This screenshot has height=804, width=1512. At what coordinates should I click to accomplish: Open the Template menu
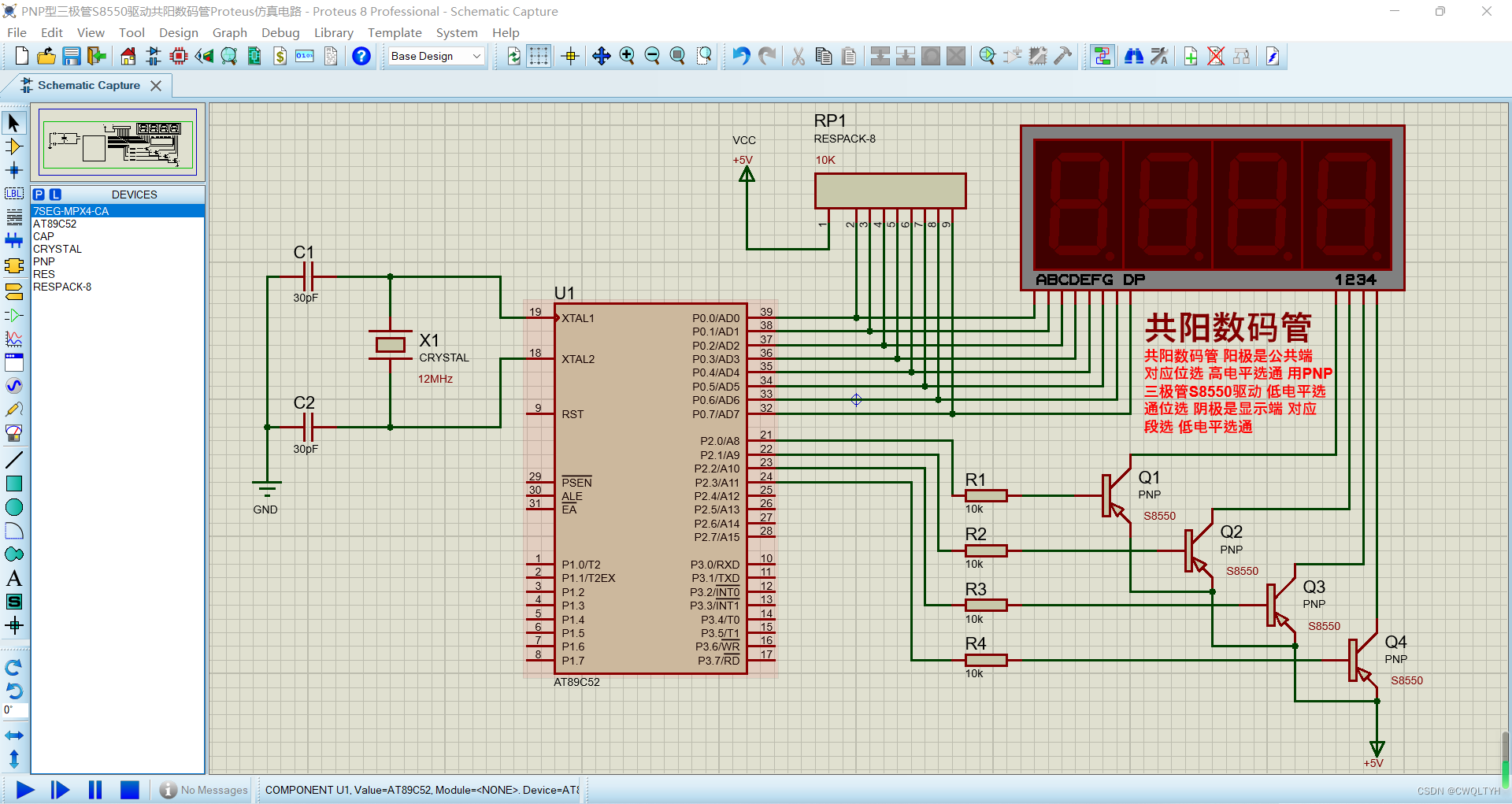click(x=395, y=32)
